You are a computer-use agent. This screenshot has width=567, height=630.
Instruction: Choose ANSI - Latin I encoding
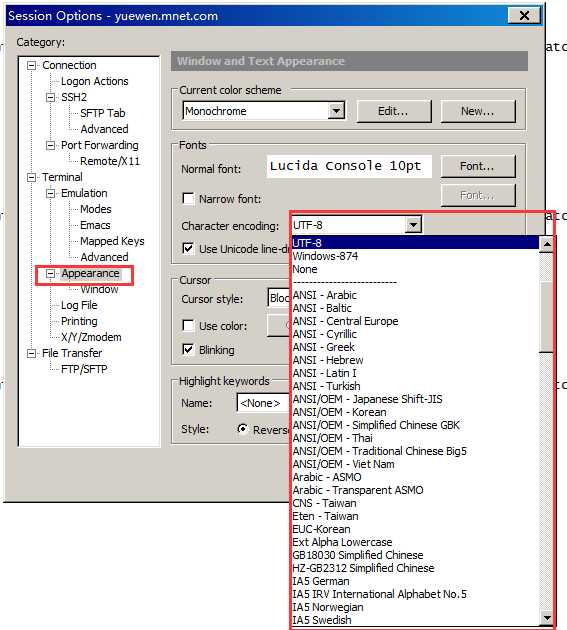tap(415, 373)
